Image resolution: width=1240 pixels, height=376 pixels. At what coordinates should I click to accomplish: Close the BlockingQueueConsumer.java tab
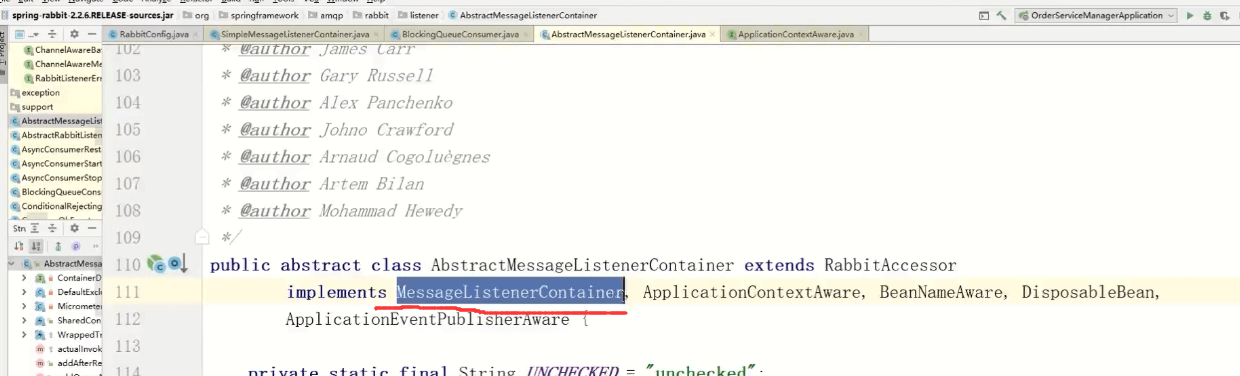(x=527, y=34)
